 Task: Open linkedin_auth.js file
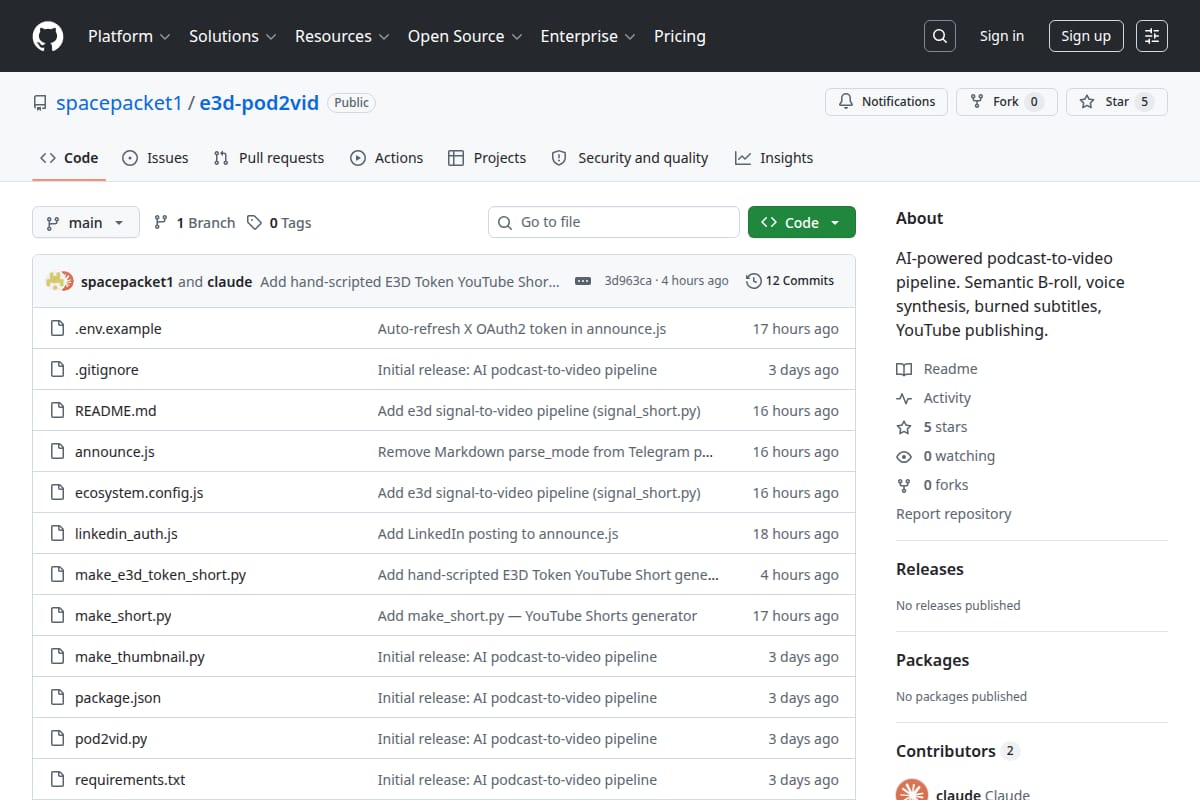126,534
